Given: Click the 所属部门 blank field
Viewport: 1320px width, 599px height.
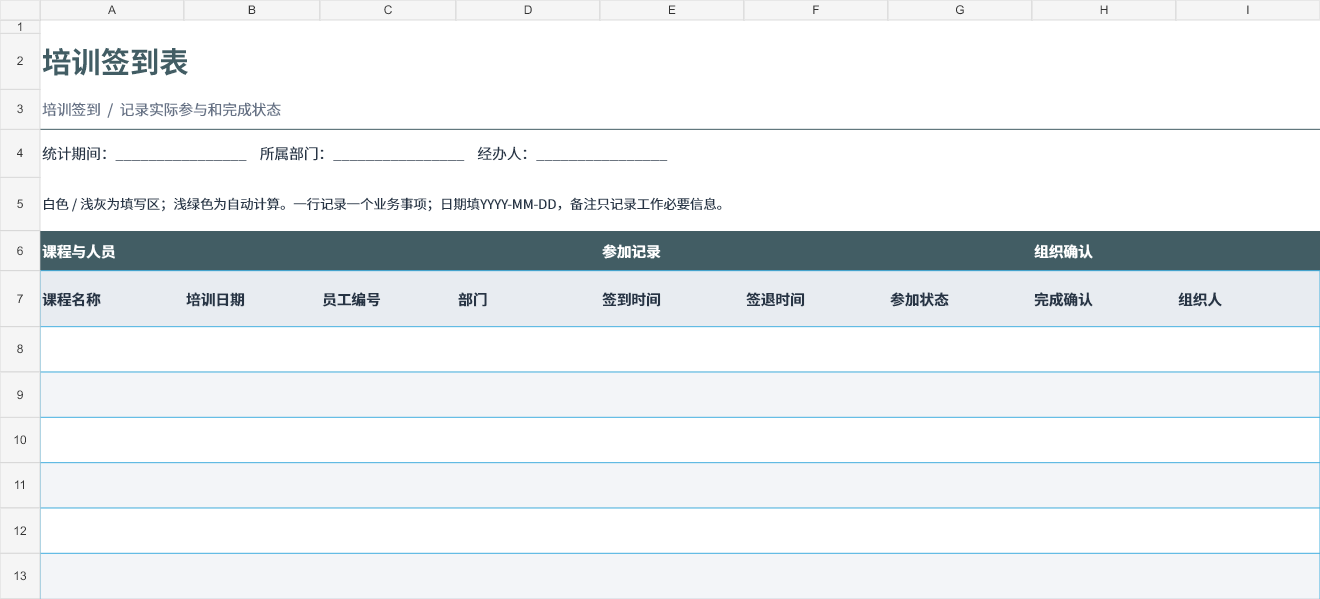Looking at the screenshot, I should point(398,155).
